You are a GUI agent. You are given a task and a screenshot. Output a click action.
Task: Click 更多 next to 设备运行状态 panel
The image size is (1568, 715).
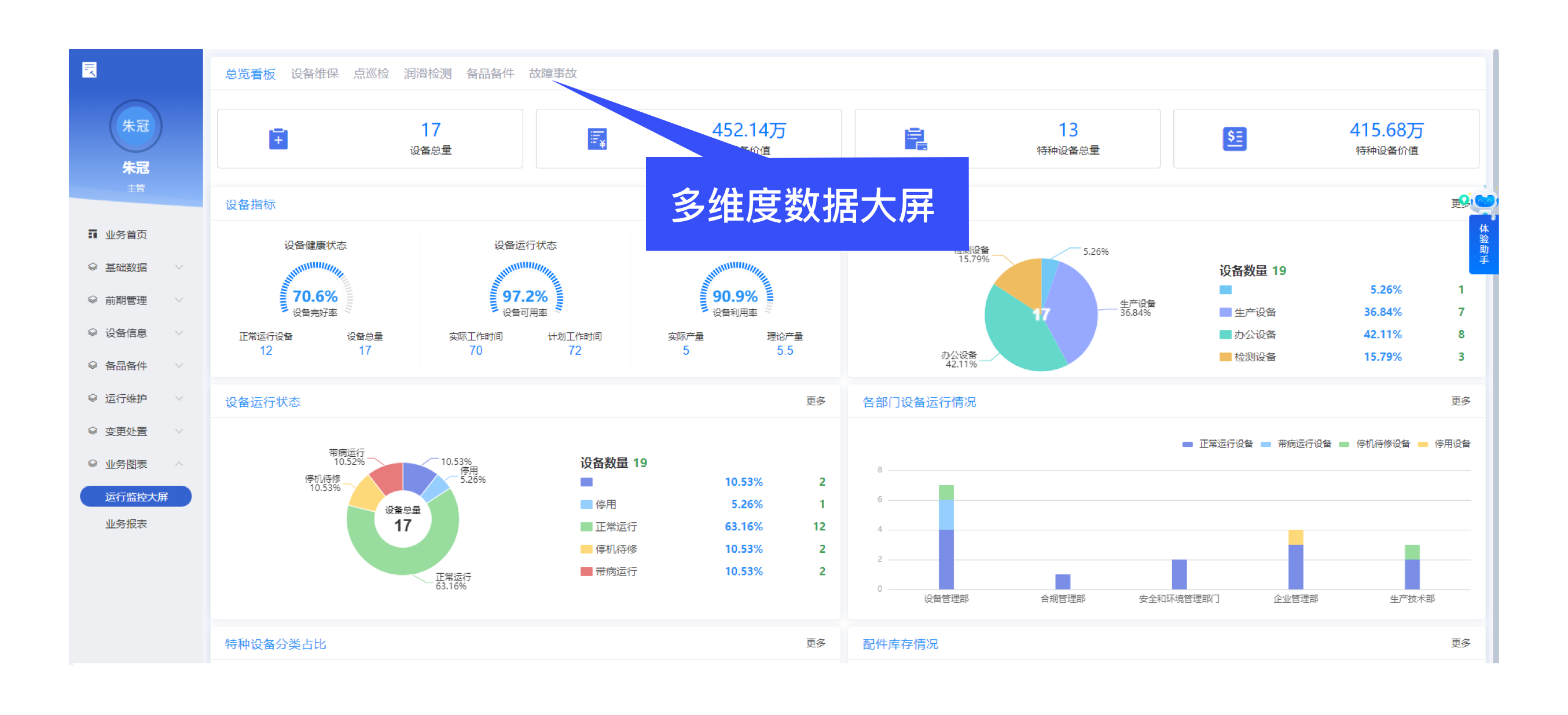click(x=816, y=401)
